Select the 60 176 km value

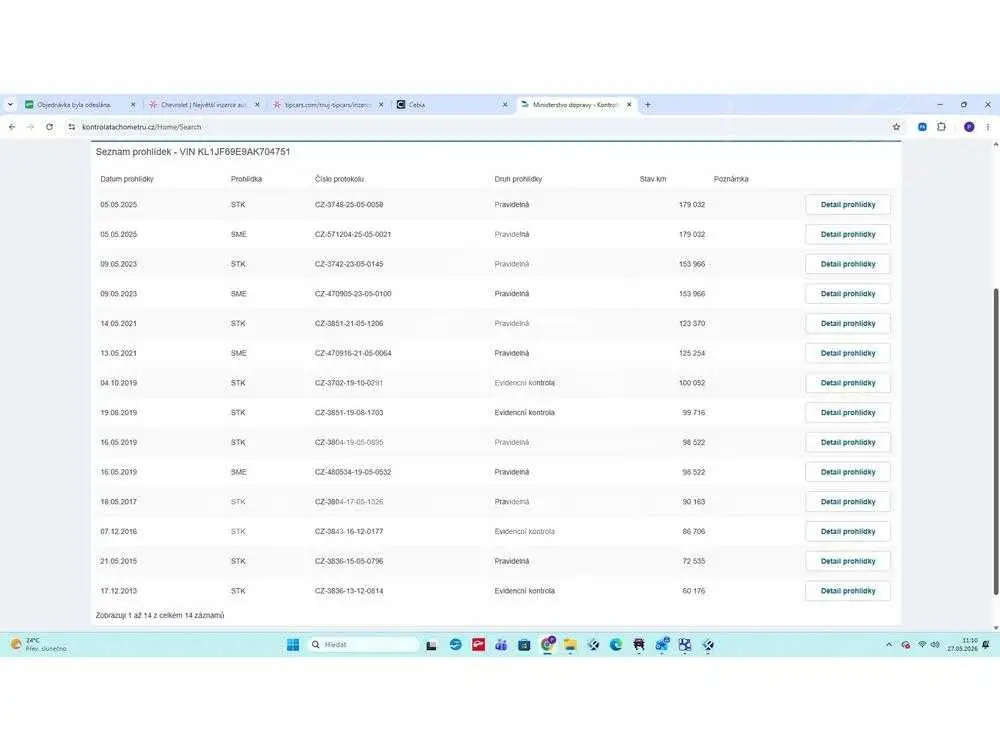pyautogui.click(x=693, y=591)
